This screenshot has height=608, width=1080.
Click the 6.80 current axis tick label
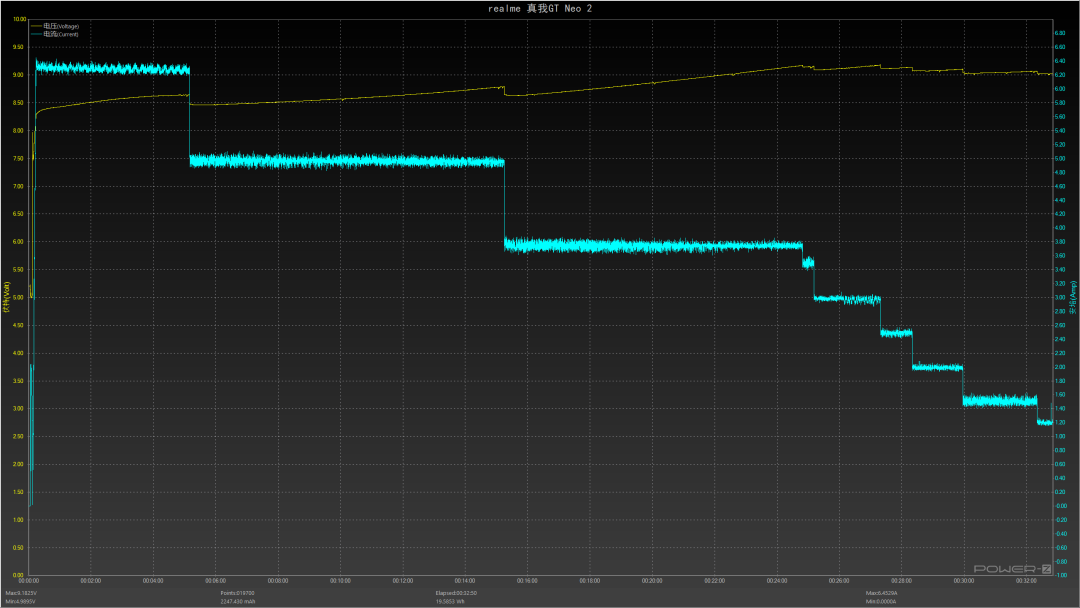1060,33
